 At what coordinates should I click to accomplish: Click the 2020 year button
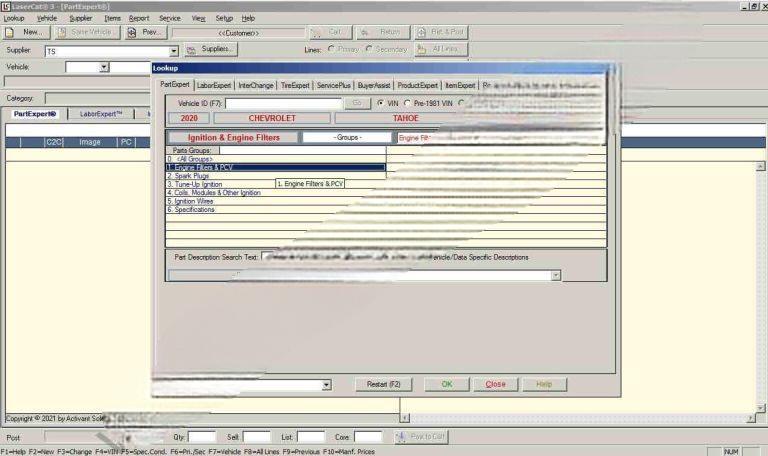189,118
